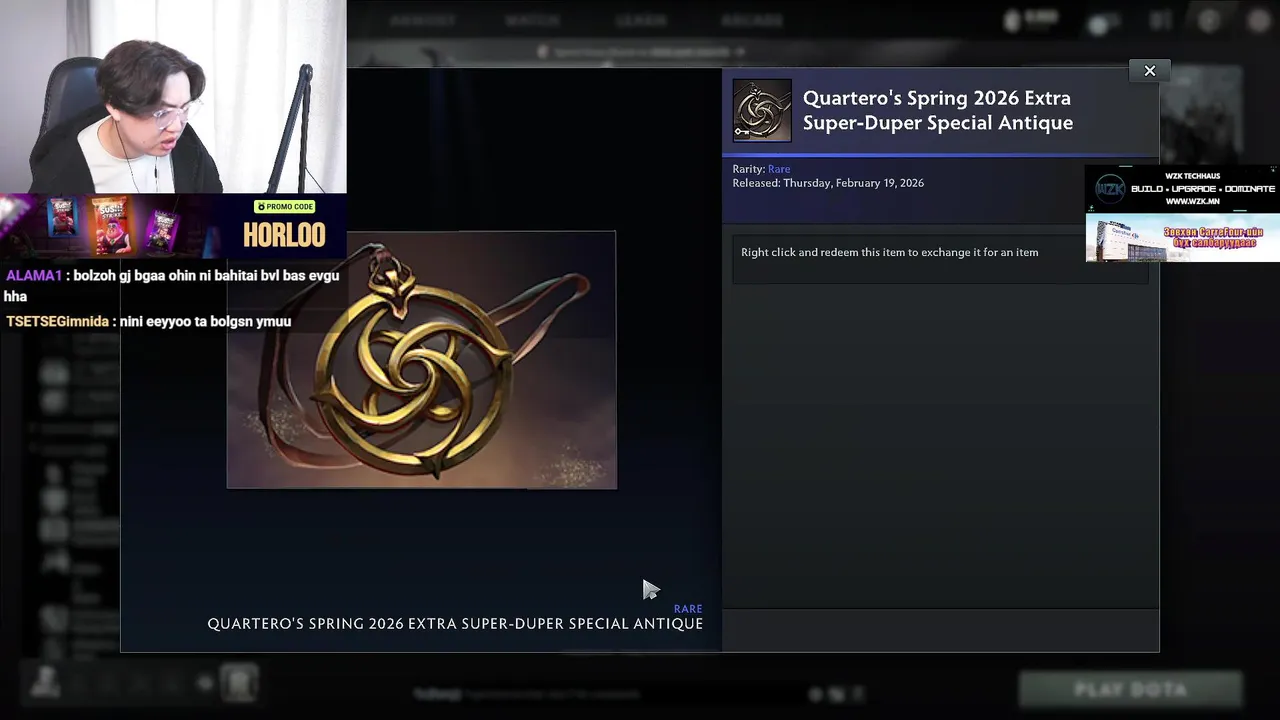Click the Carrefour store ad image
Screen dimensions: 1280x720
pyautogui.click(x=1182, y=238)
